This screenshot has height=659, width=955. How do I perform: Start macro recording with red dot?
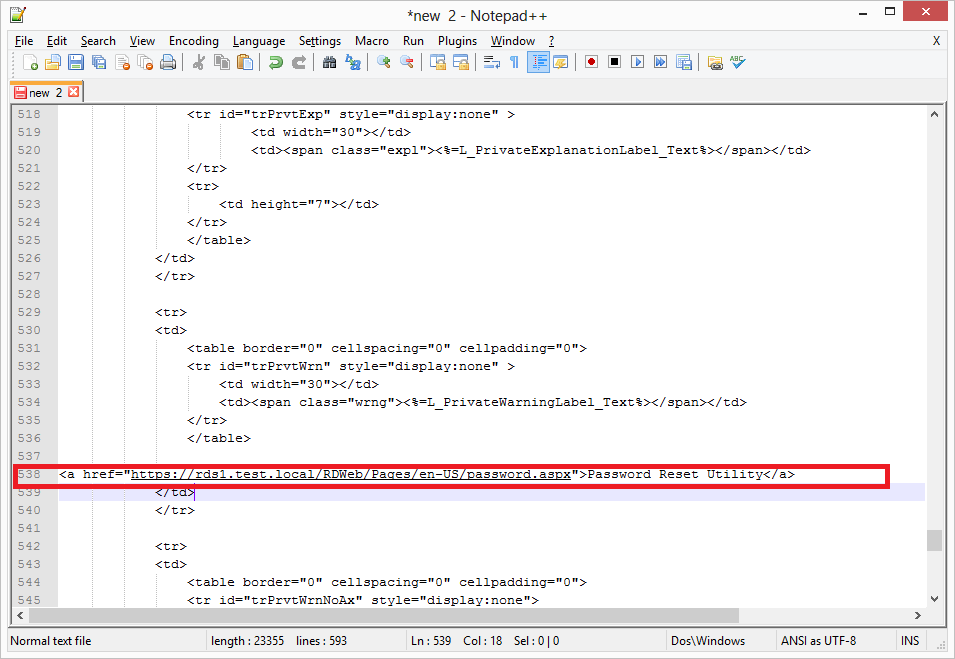pos(591,62)
